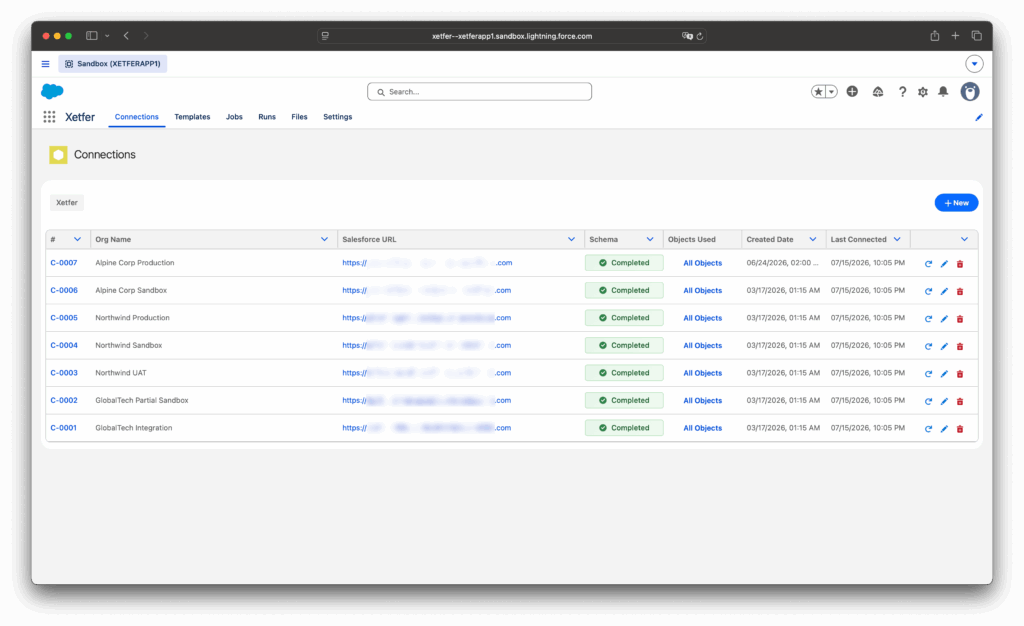Screen dimensions: 1024x626
Task: Click Completed status for GlobalTech Integration
Action: coord(624,428)
